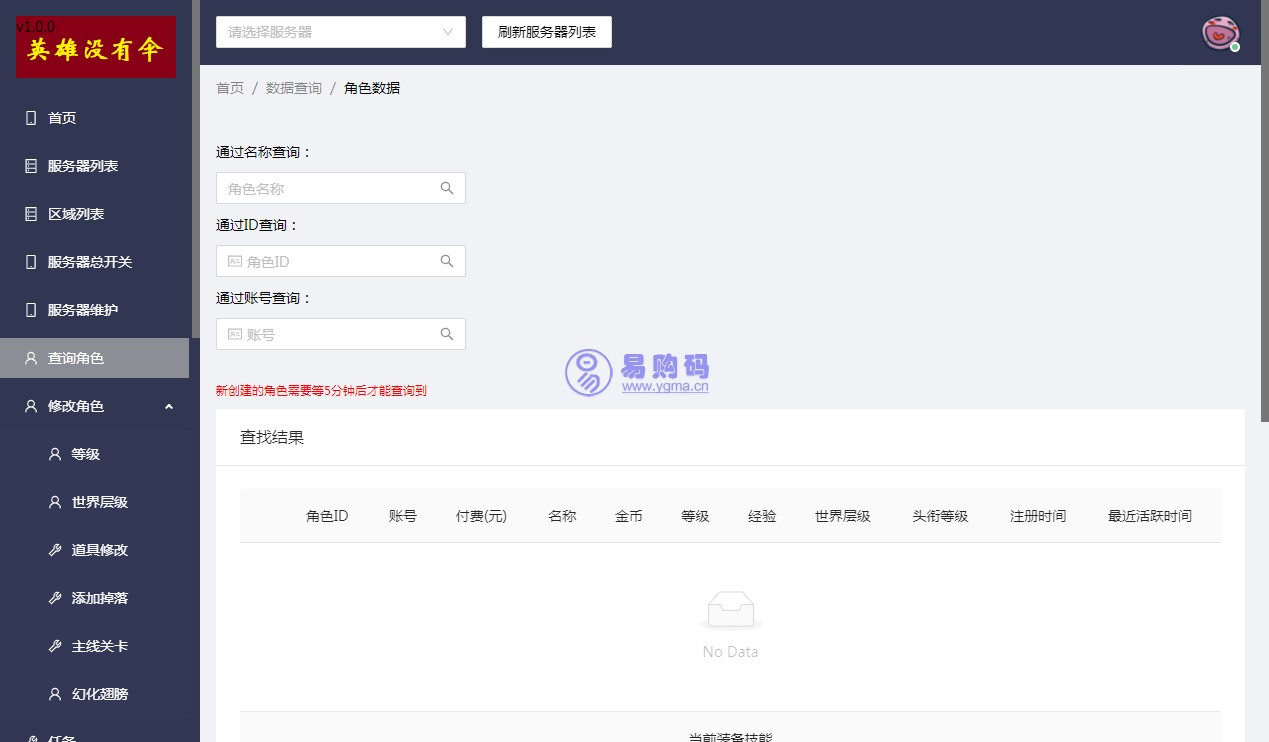Click the search icon in 账号 field

(x=447, y=334)
